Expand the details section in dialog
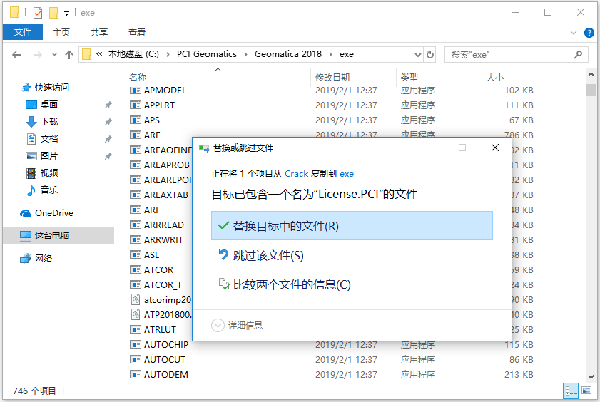This screenshot has width=600, height=402. point(237,326)
